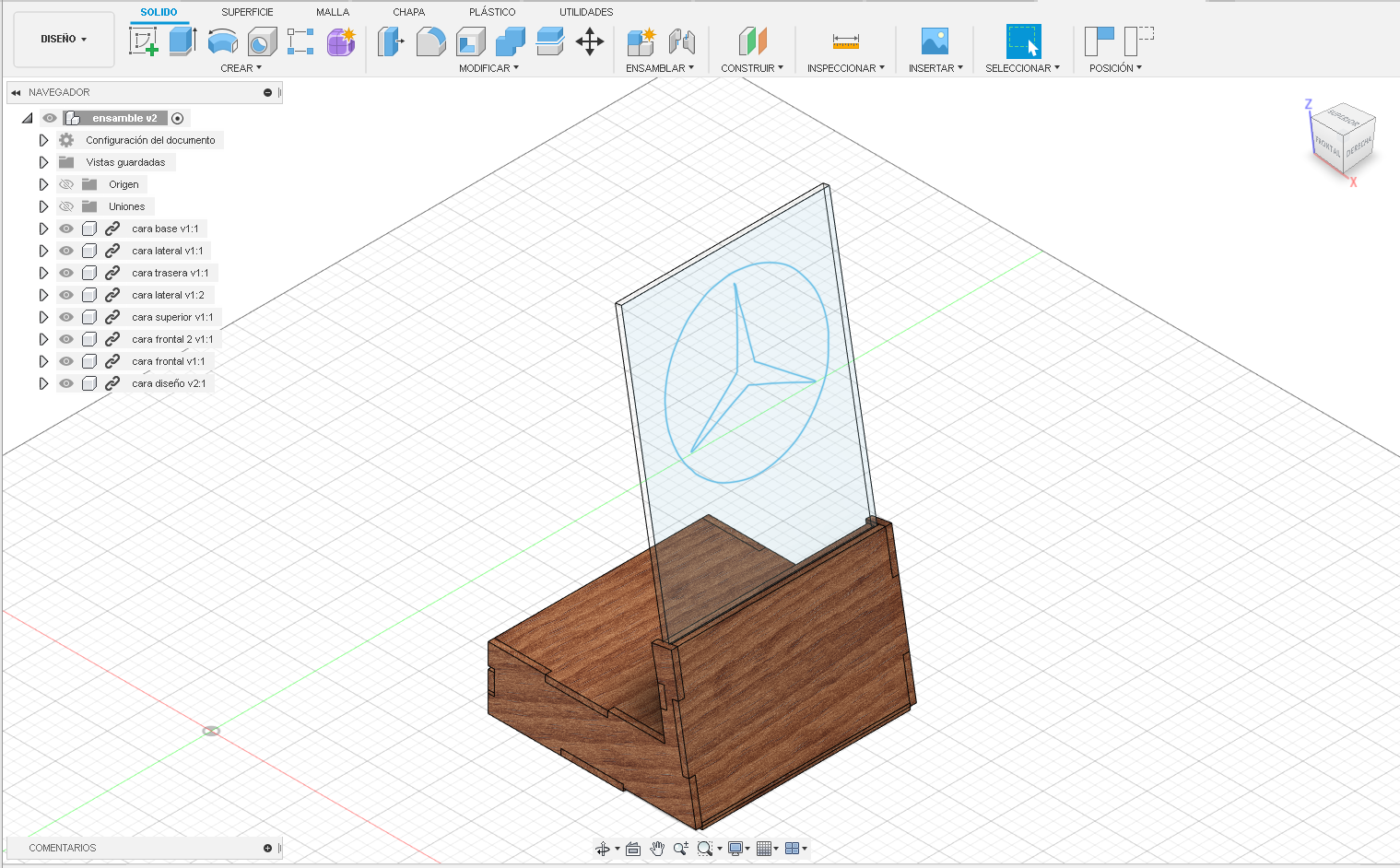Select the Revolve tool icon

click(x=222, y=41)
